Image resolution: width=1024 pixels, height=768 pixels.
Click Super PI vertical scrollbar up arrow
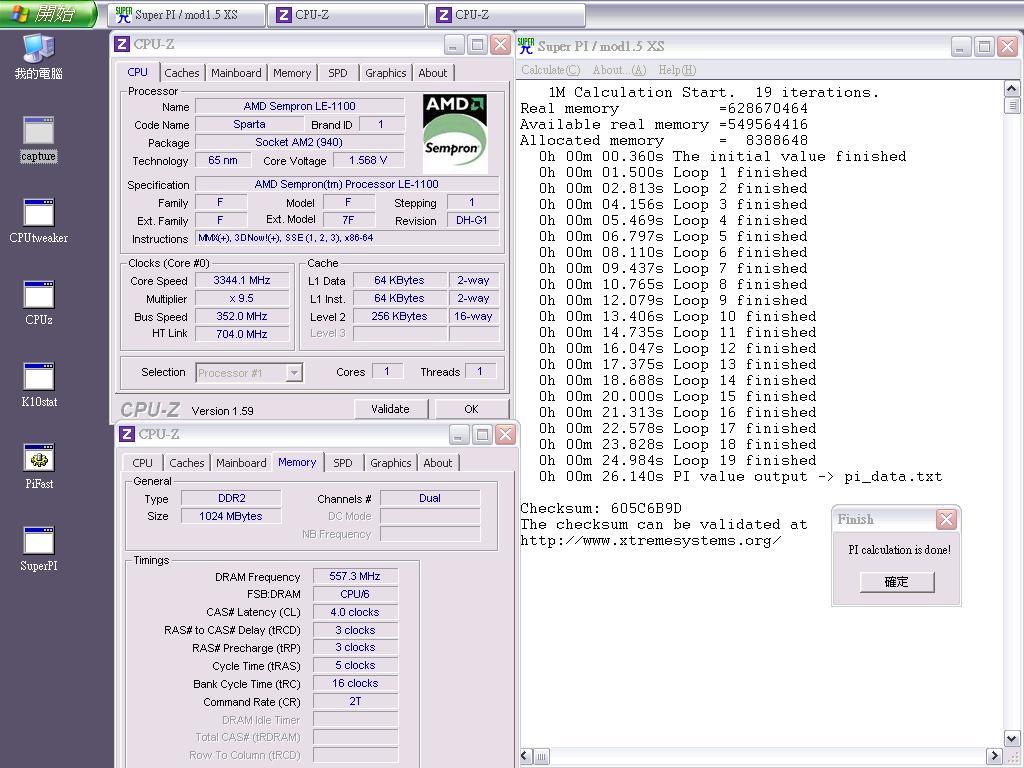tap(1012, 89)
